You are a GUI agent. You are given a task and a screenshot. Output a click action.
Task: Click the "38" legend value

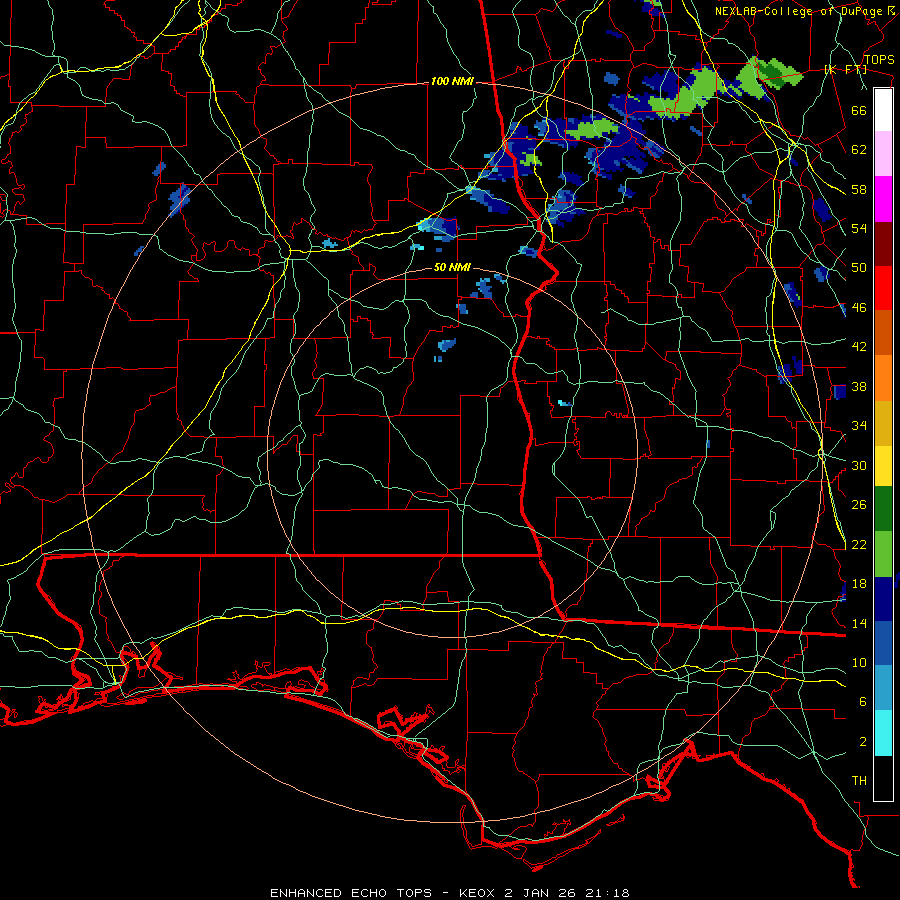(x=859, y=387)
